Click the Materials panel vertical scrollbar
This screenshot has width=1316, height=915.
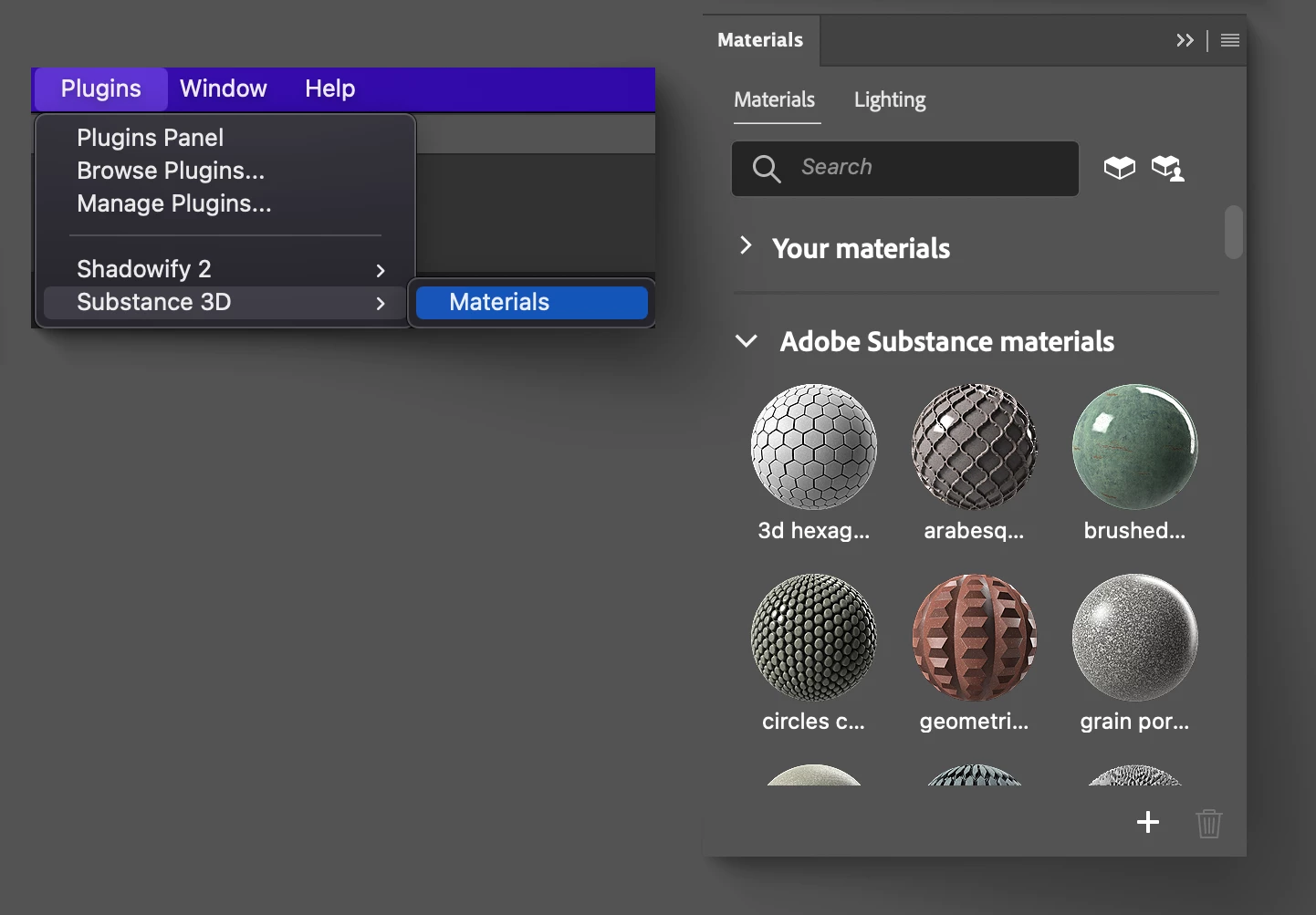[1234, 233]
